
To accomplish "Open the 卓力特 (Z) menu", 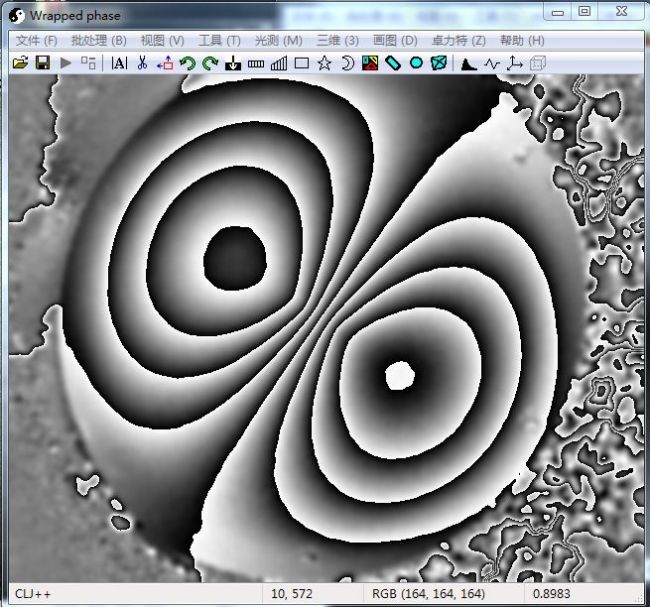I will 458,41.
